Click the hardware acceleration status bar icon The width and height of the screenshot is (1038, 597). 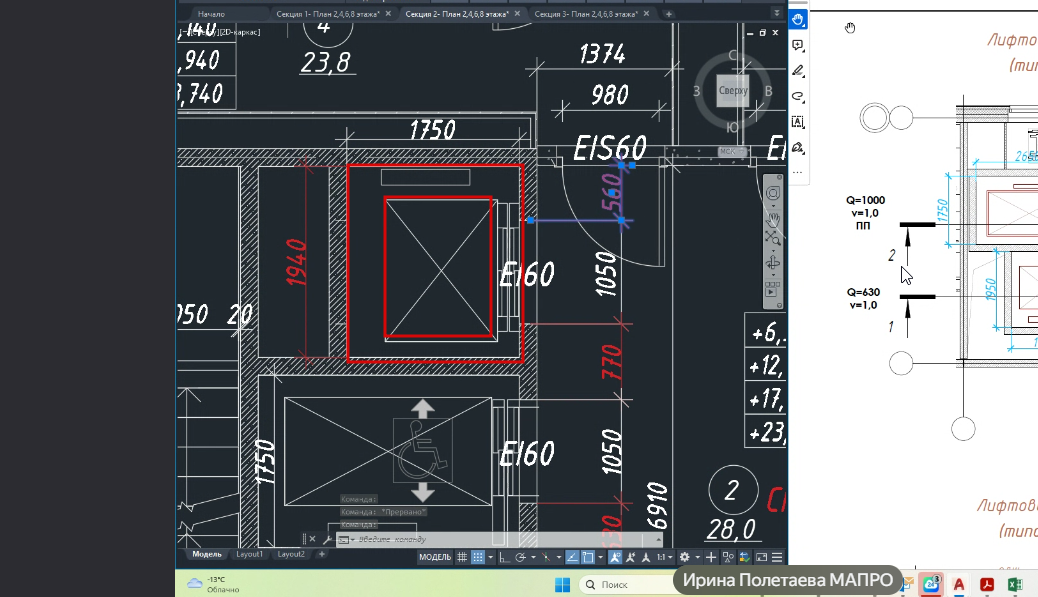coord(745,557)
